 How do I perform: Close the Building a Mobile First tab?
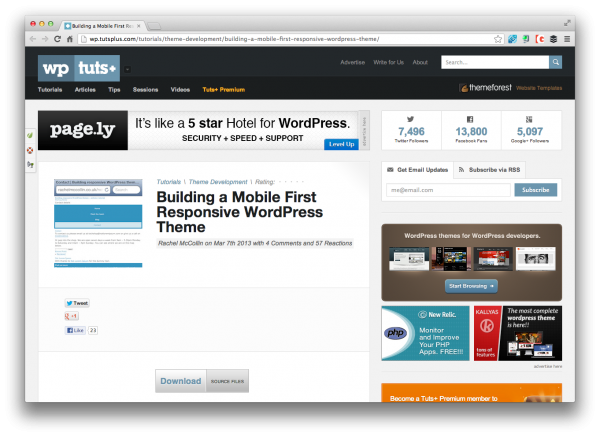pyautogui.click(x=139, y=26)
